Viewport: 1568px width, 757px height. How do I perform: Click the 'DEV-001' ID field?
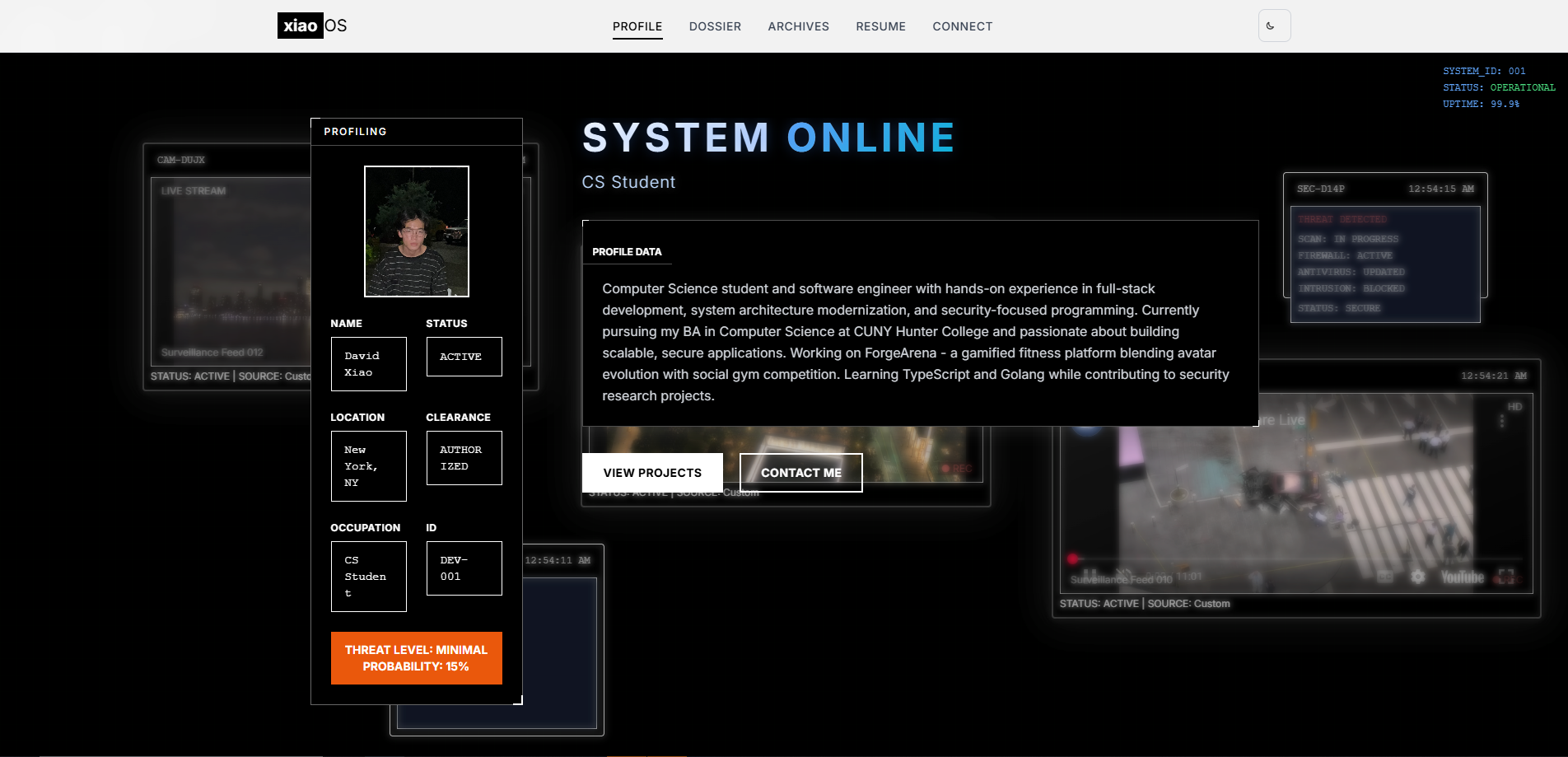pyautogui.click(x=464, y=568)
